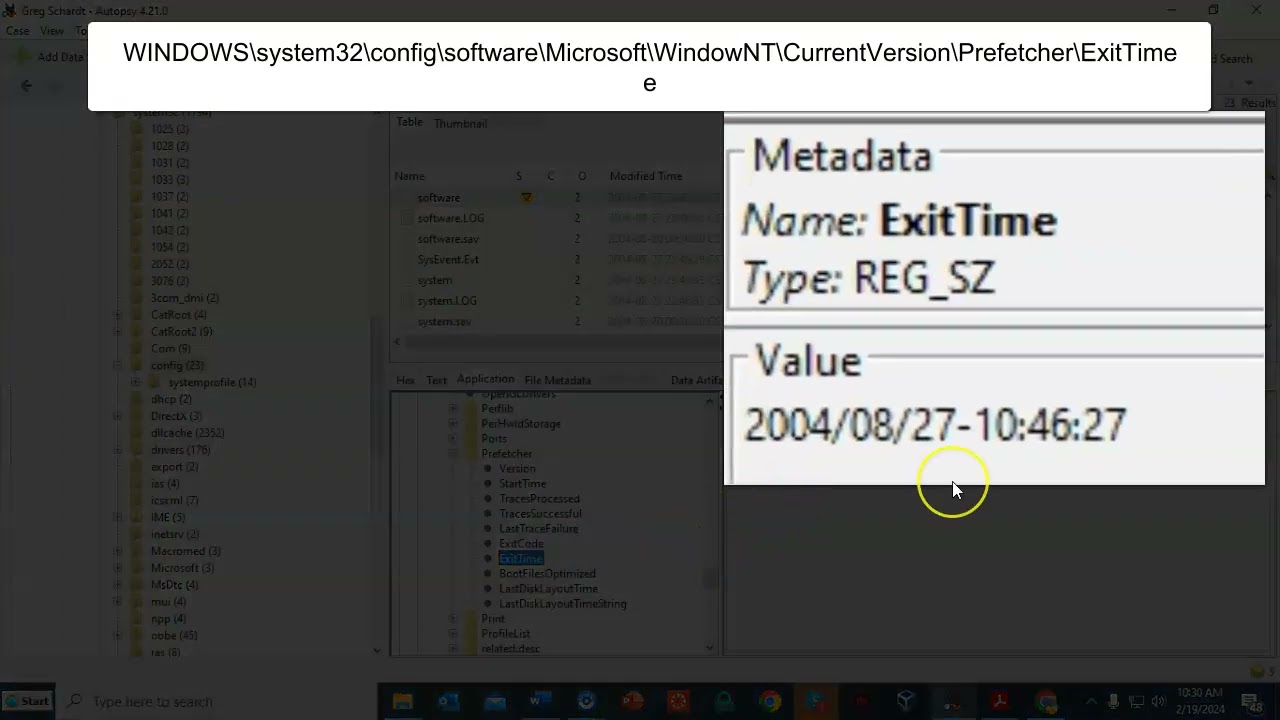Expand the CatRoot folder node
Screen dimensions: 1280x720
pos(118,315)
